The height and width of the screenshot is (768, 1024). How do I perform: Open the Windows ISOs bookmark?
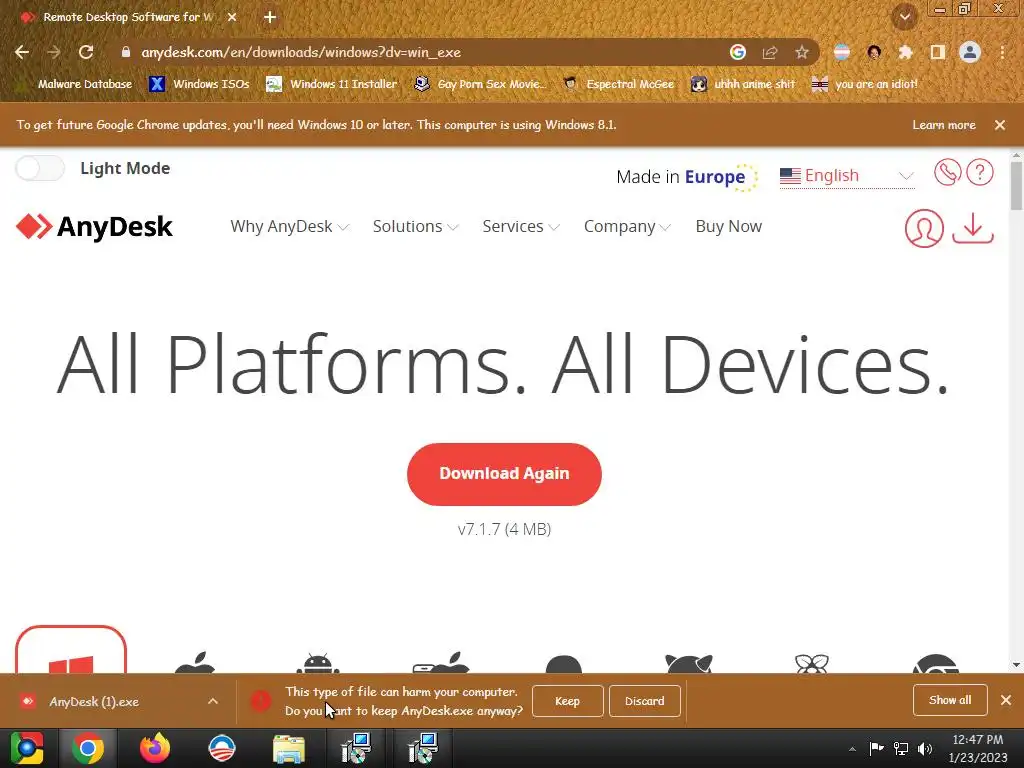click(x=199, y=84)
